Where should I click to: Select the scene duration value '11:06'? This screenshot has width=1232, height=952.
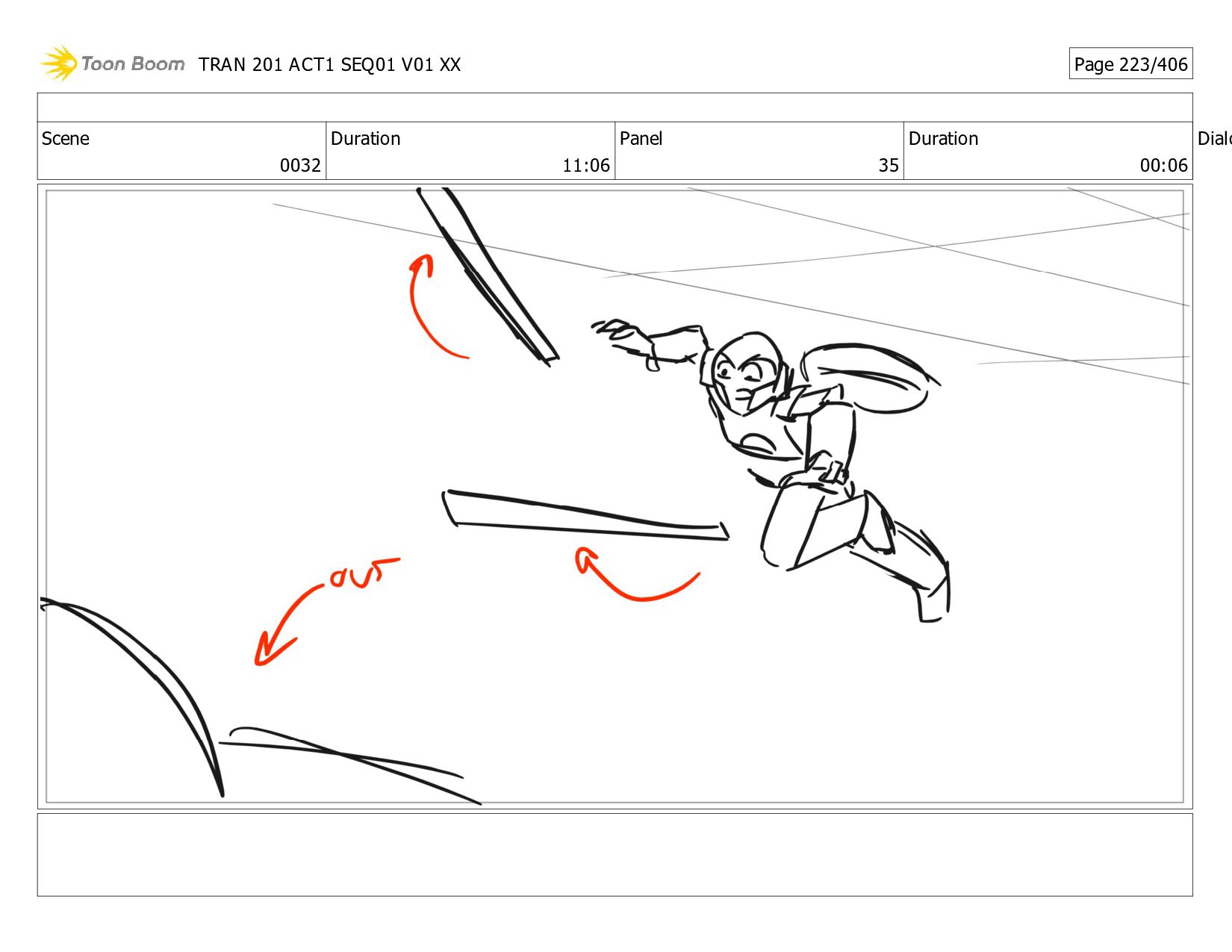(586, 166)
